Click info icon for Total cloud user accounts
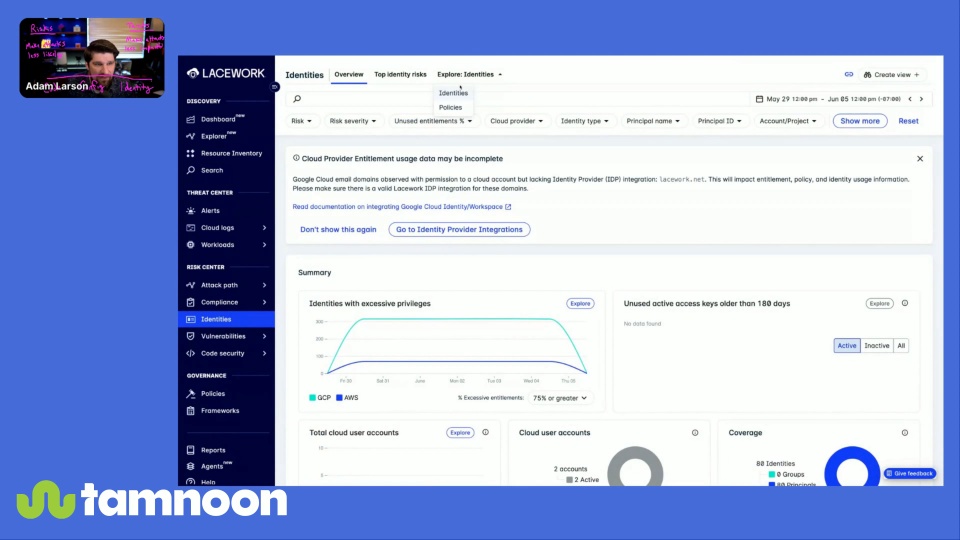The image size is (960, 540). (486, 432)
